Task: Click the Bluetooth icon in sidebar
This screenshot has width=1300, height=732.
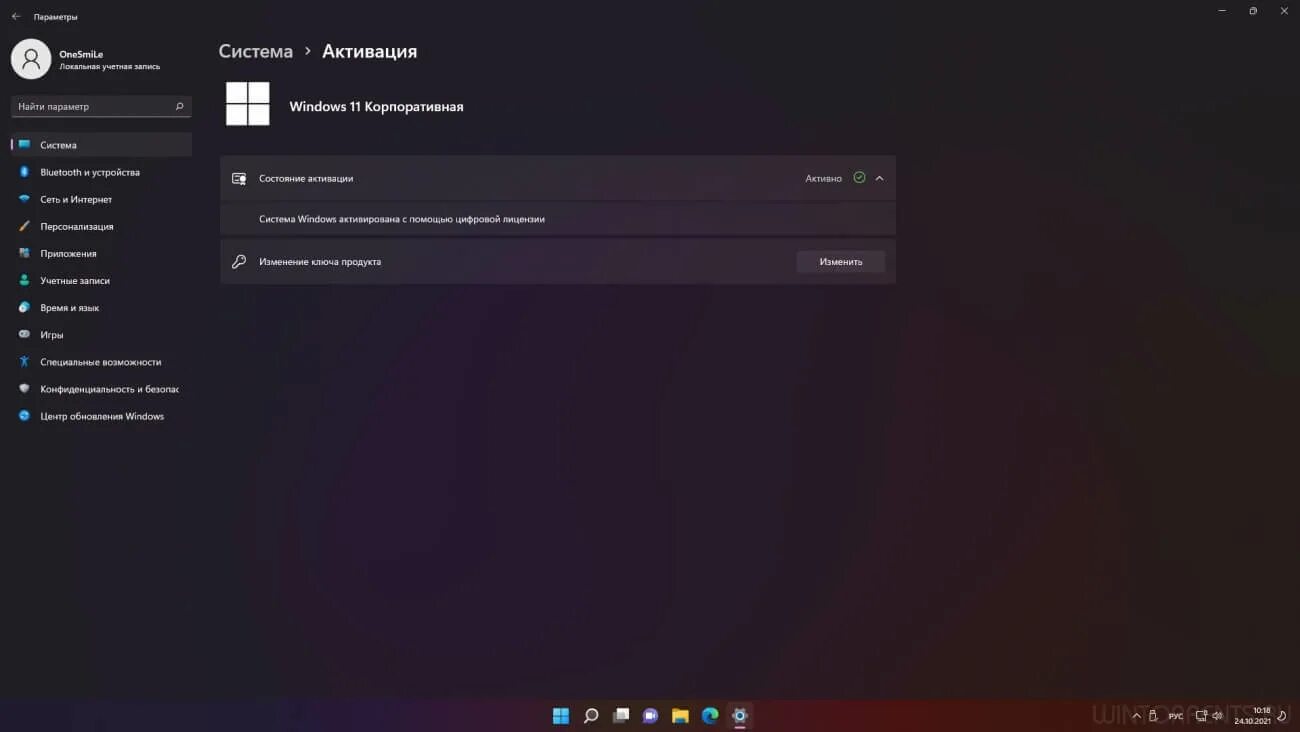Action: click(25, 172)
